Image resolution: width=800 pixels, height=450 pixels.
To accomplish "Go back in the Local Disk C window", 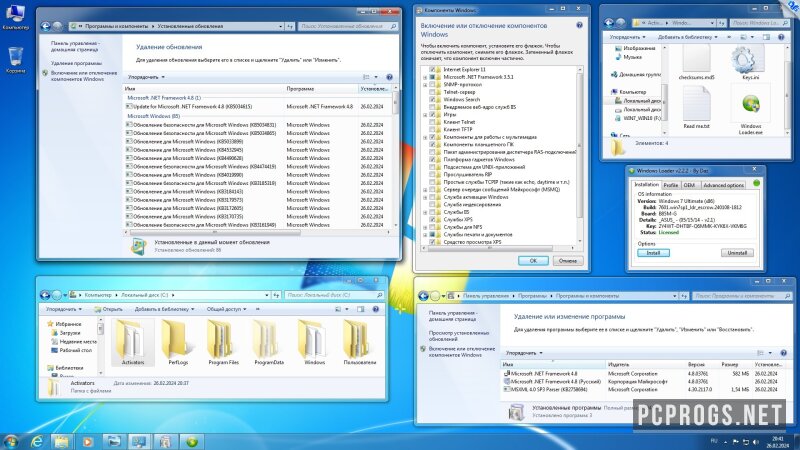I will tap(45, 295).
